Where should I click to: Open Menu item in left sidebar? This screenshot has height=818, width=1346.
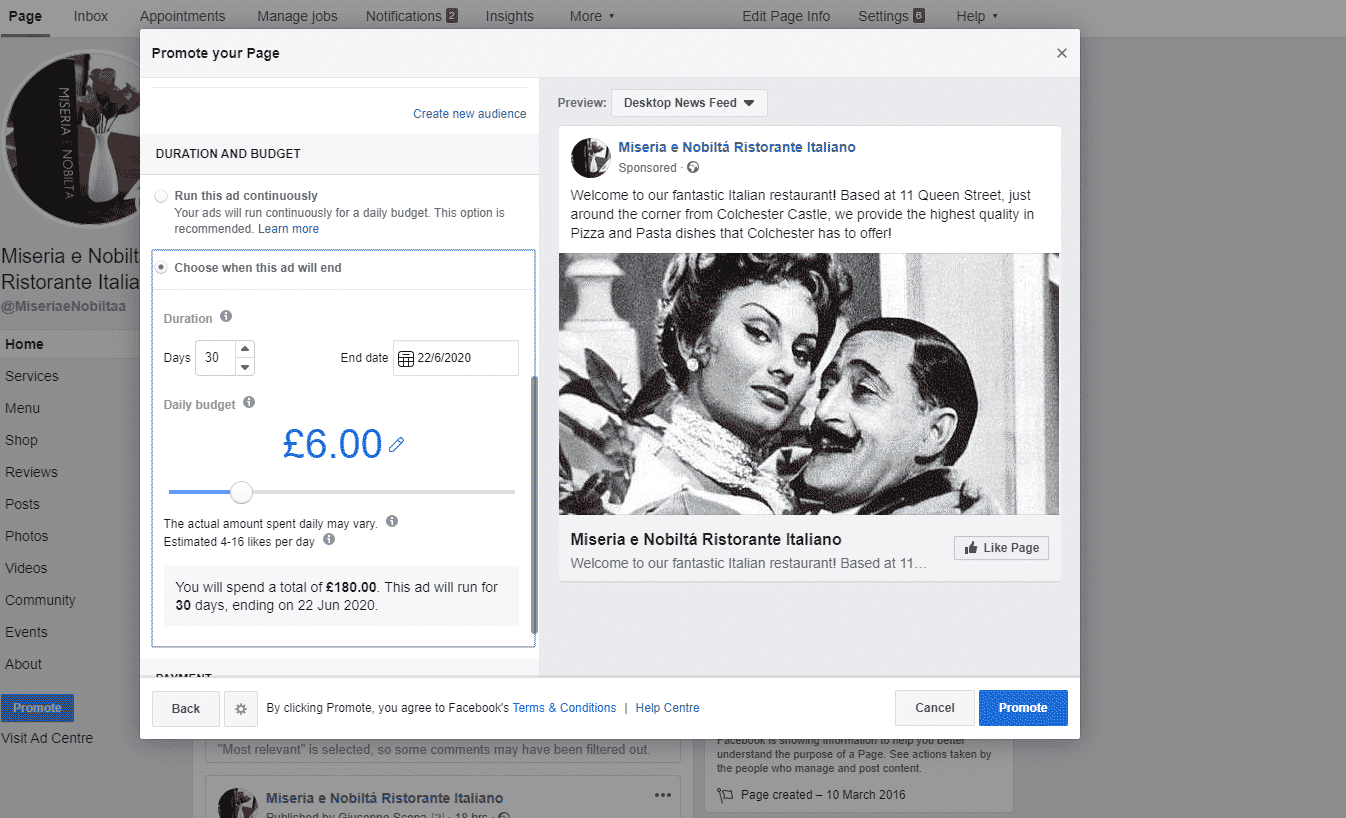coord(23,408)
